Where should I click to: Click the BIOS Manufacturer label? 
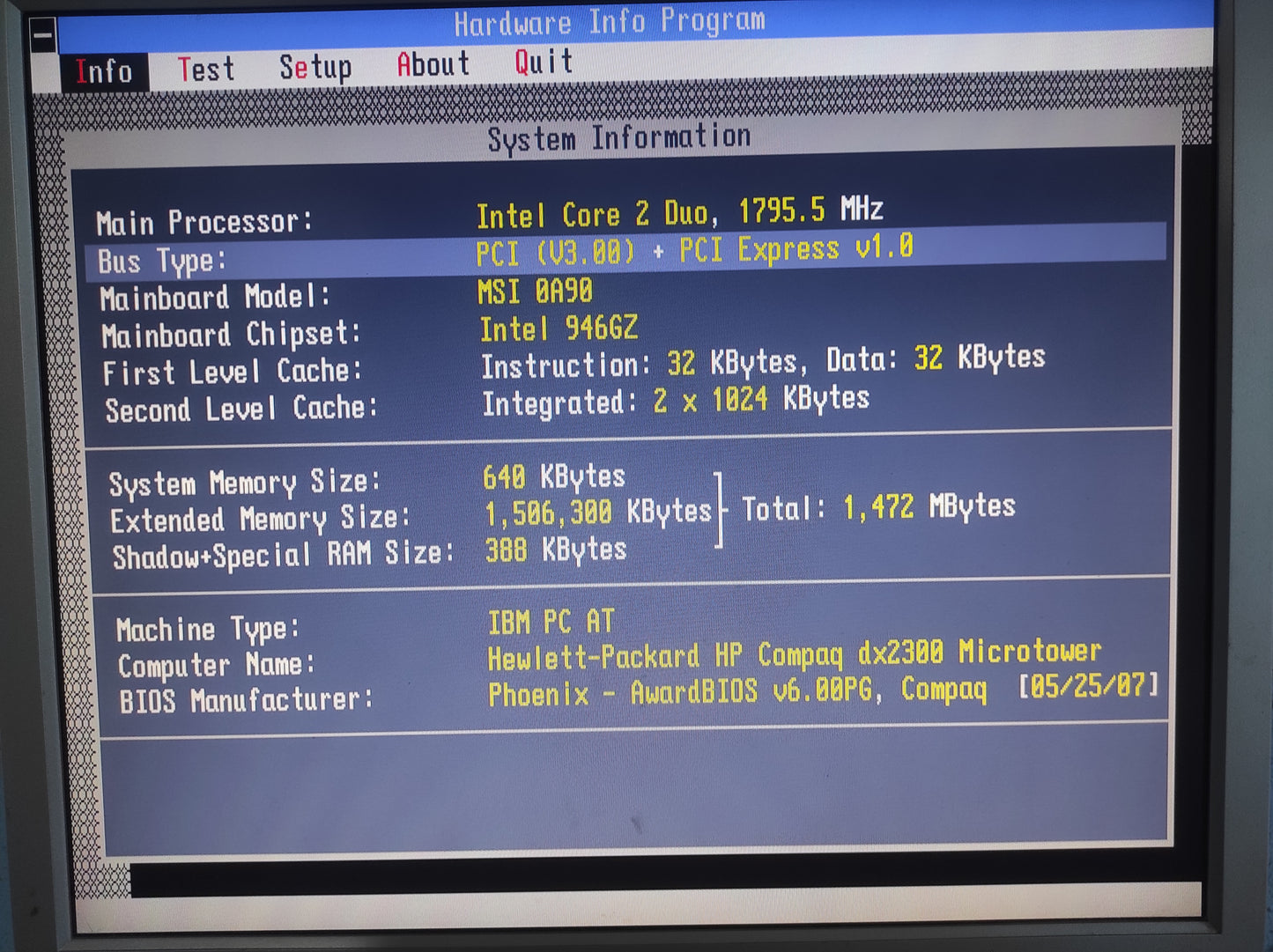click(247, 701)
